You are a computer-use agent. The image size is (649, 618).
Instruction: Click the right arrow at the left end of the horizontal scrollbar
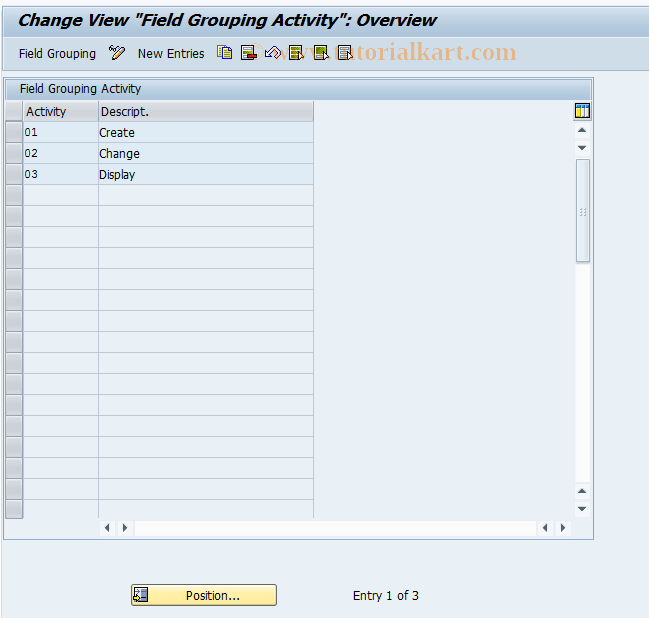click(x=125, y=528)
